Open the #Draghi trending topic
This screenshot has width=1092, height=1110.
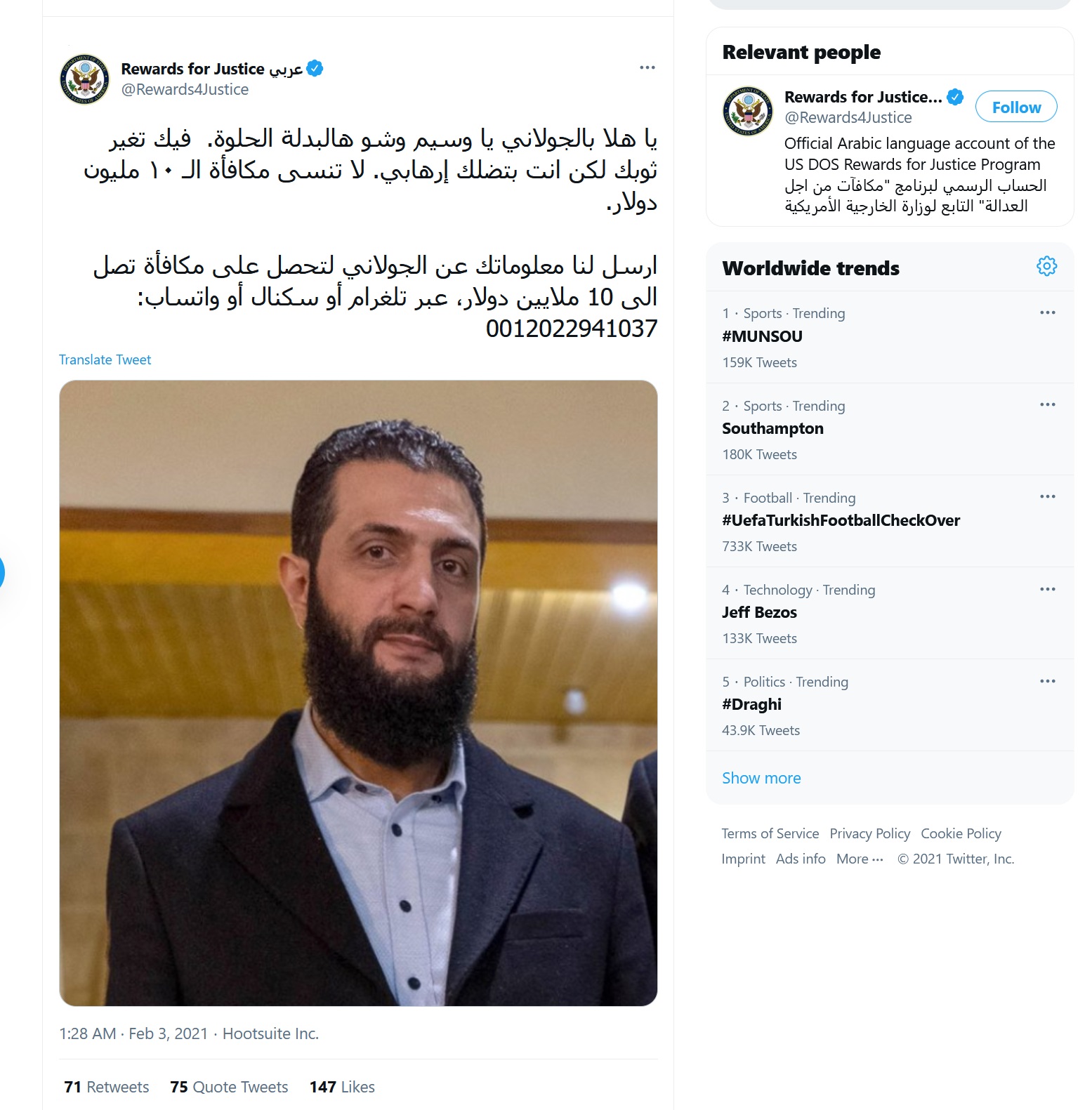click(x=890, y=705)
